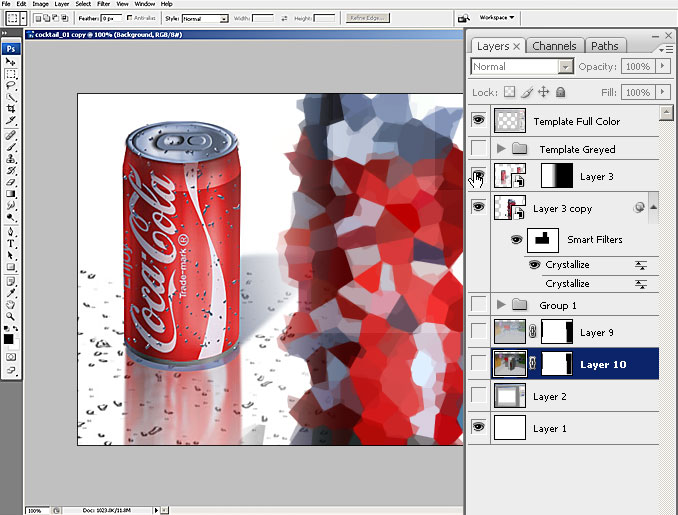678x515 pixels.
Task: Select the Clone Stamp tool
Action: (11, 159)
